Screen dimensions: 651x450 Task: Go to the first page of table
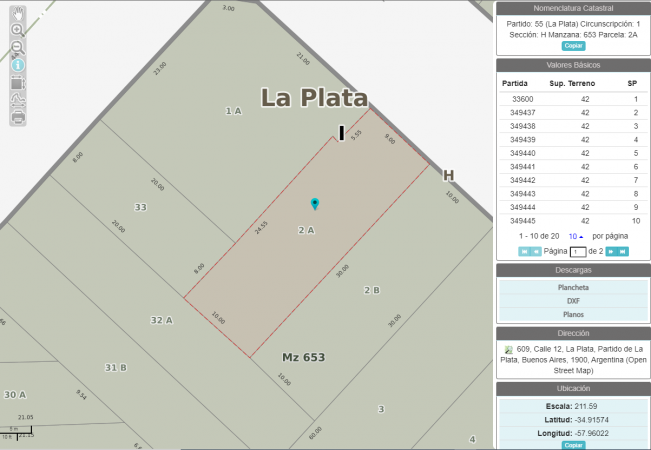[x=523, y=251]
